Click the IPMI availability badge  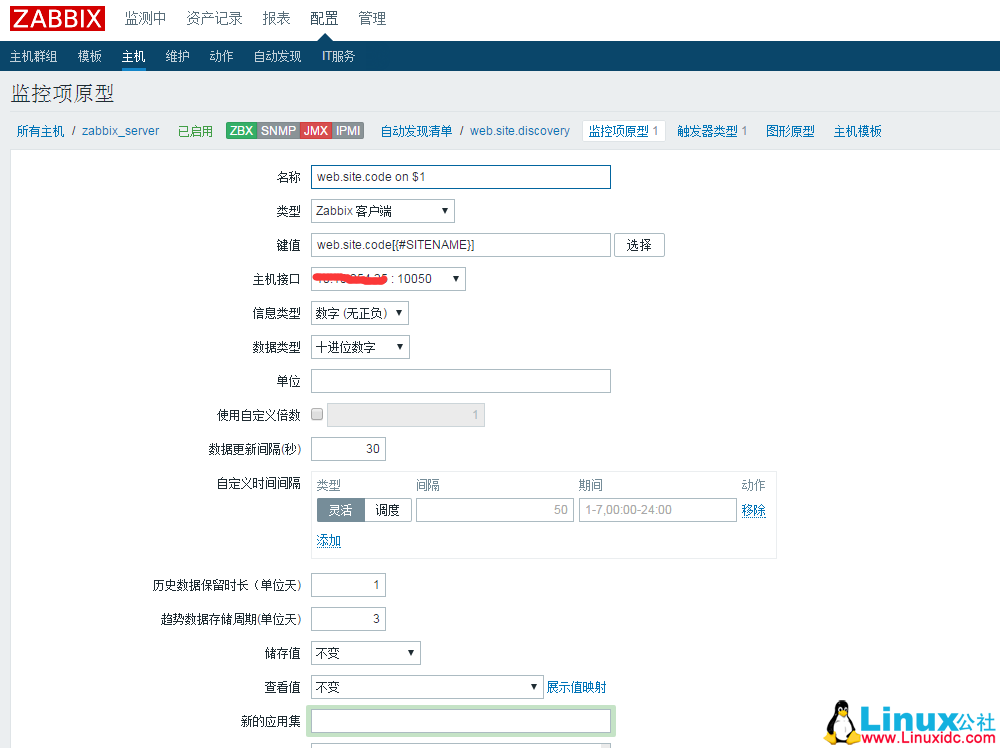click(348, 131)
